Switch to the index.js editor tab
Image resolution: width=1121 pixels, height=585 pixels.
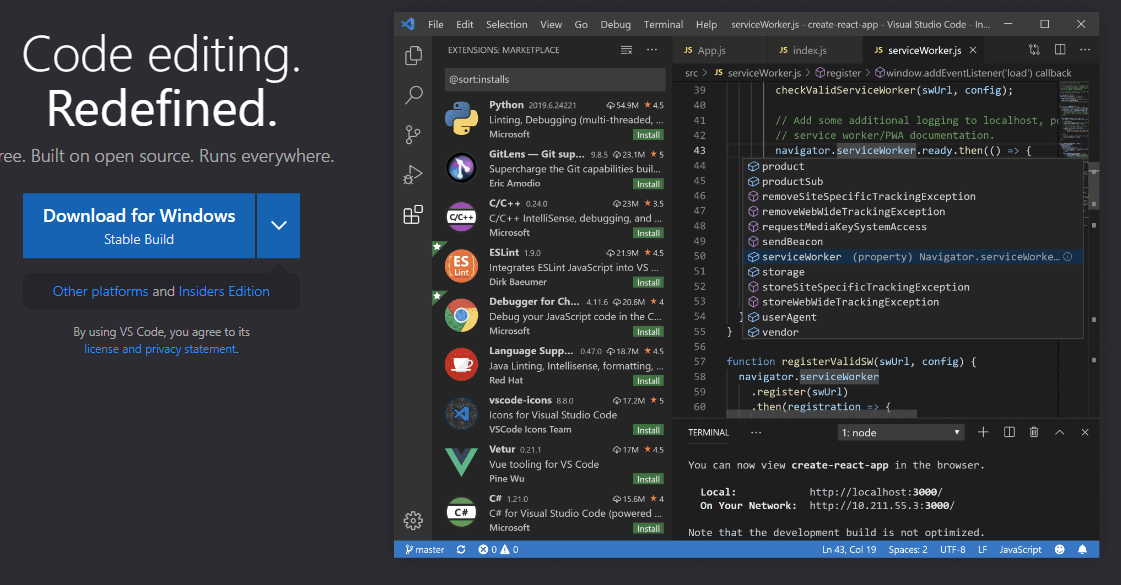point(809,50)
